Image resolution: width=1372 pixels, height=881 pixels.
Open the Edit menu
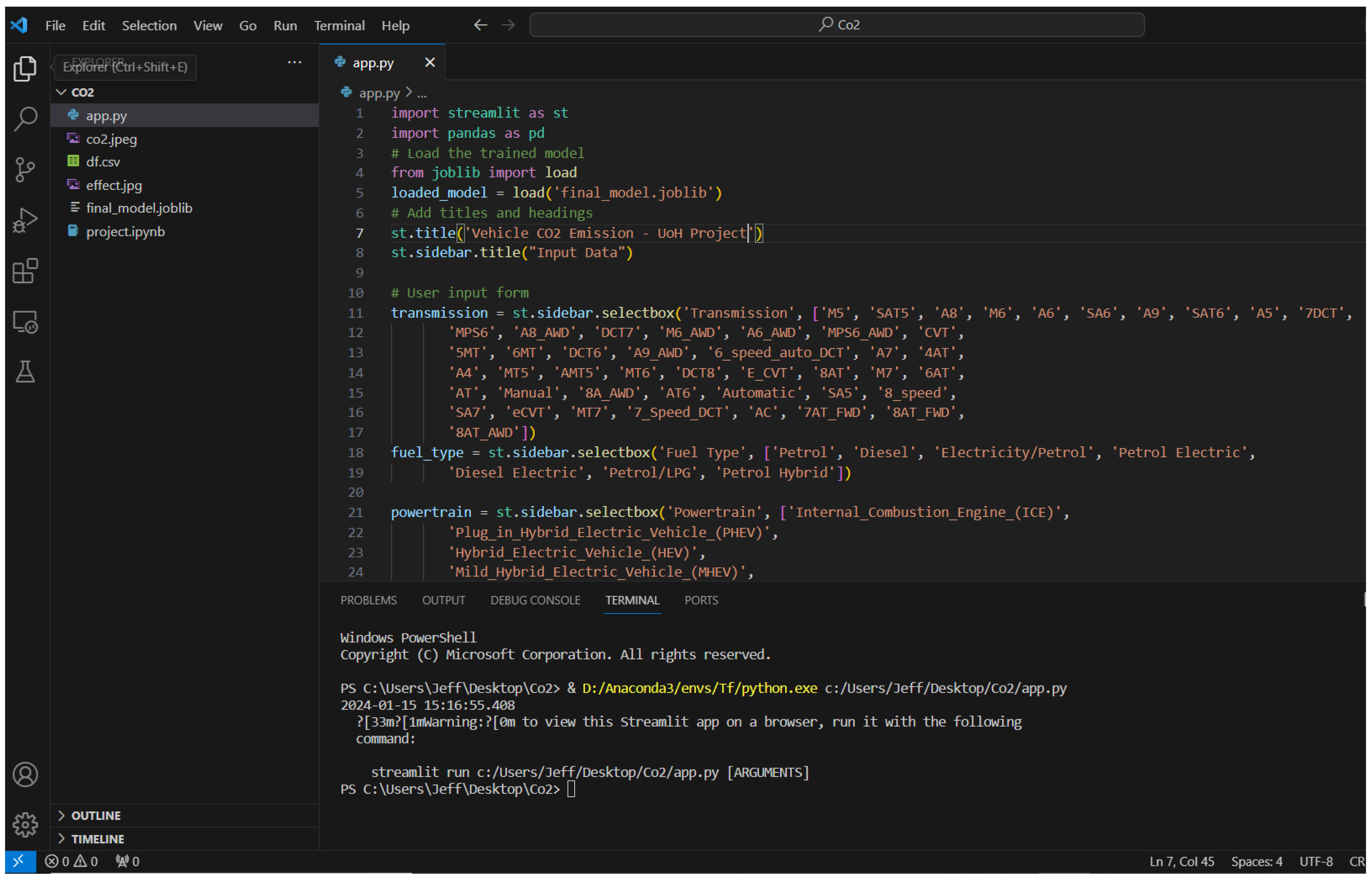[94, 25]
